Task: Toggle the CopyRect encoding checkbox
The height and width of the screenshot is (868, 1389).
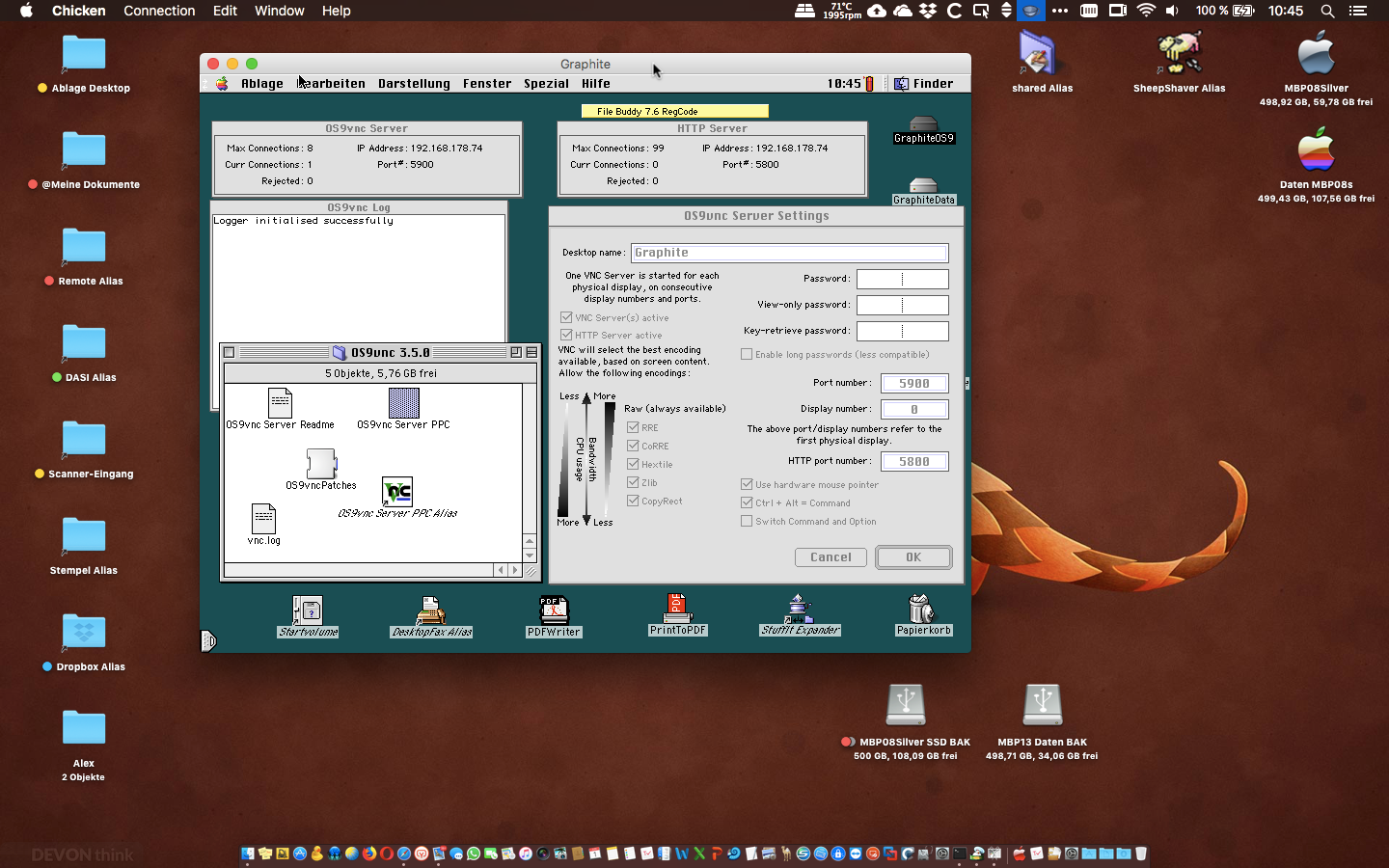Action: pos(633,501)
